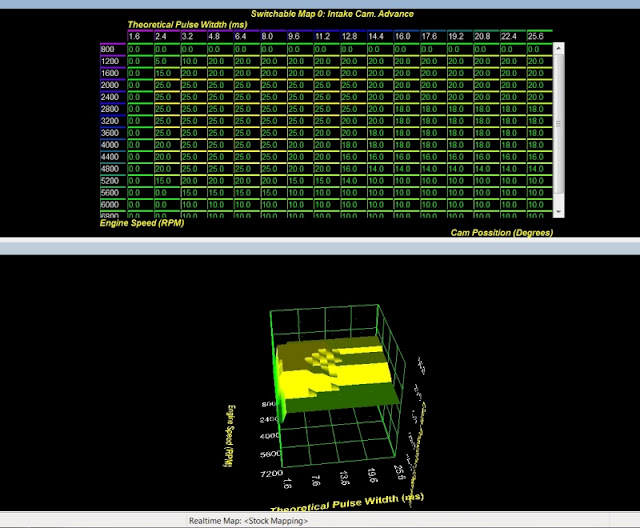The image size is (640, 528).
Task: Select the 1600 RPM row header
Action: pyautogui.click(x=113, y=73)
